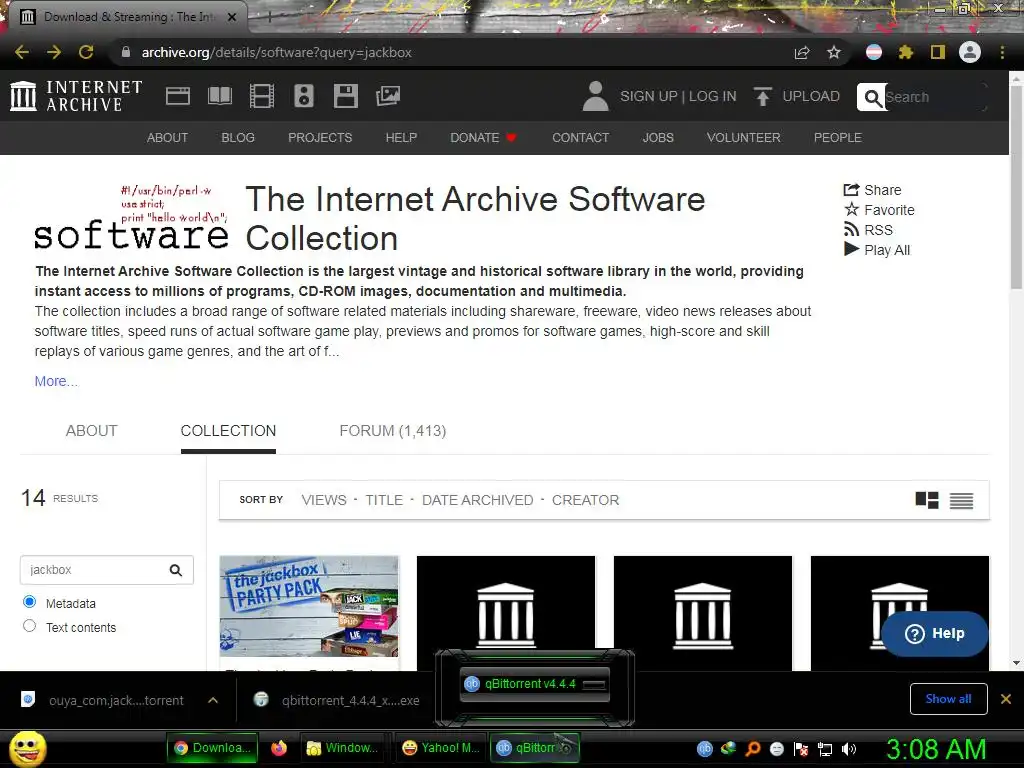Viewport: 1024px width, 768px height.
Task: Switch to the ABOUT collection tab
Action: [91, 431]
